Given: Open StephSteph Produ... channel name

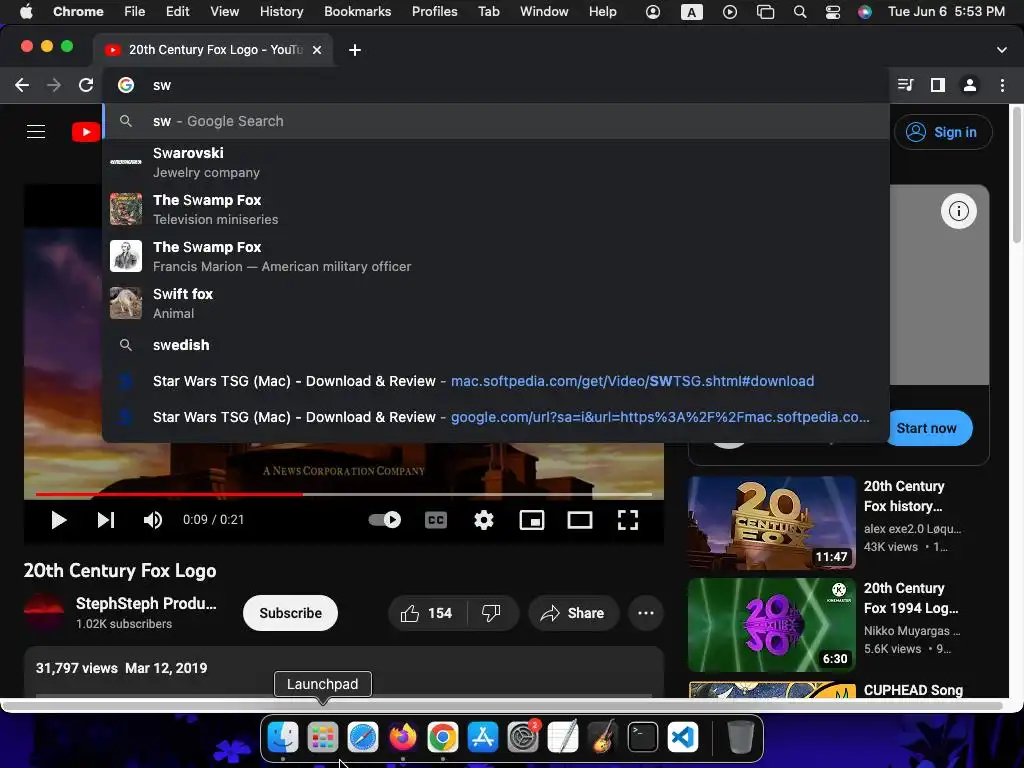Looking at the screenshot, I should coord(146,603).
